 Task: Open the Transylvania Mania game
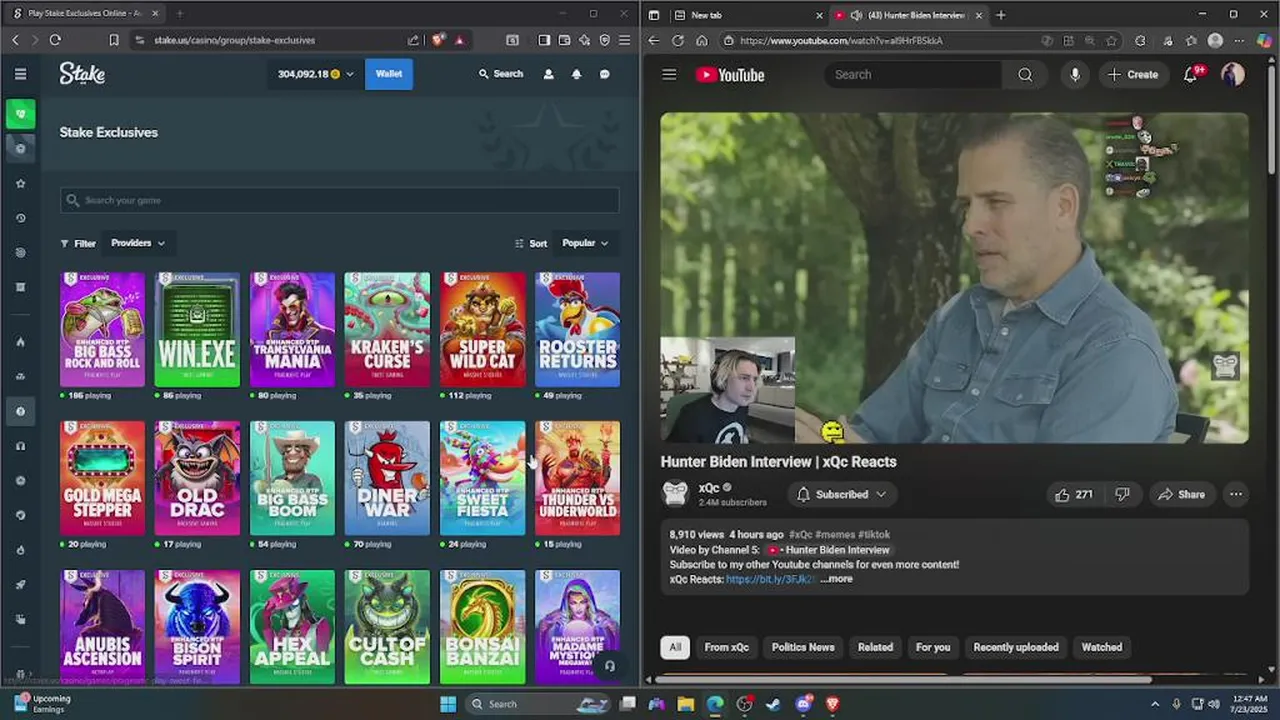[292, 329]
